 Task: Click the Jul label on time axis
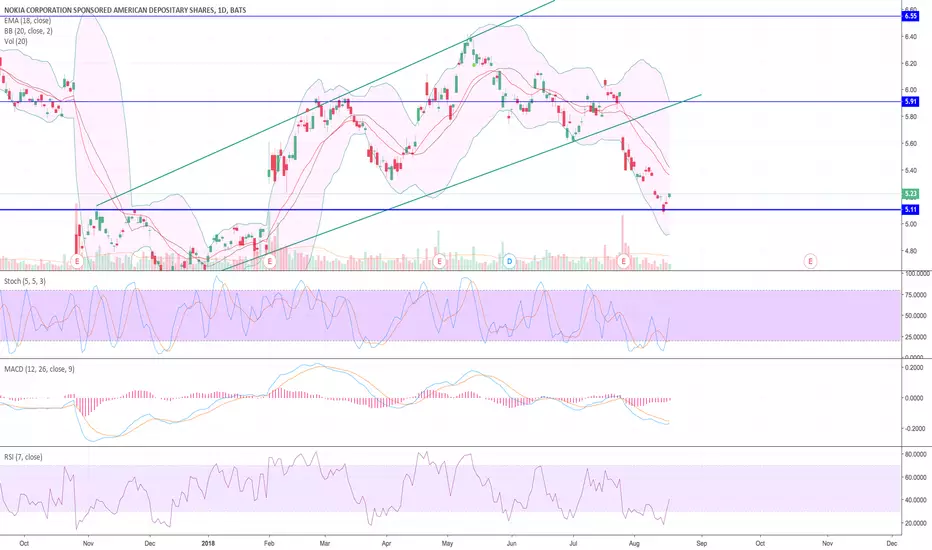(574, 543)
